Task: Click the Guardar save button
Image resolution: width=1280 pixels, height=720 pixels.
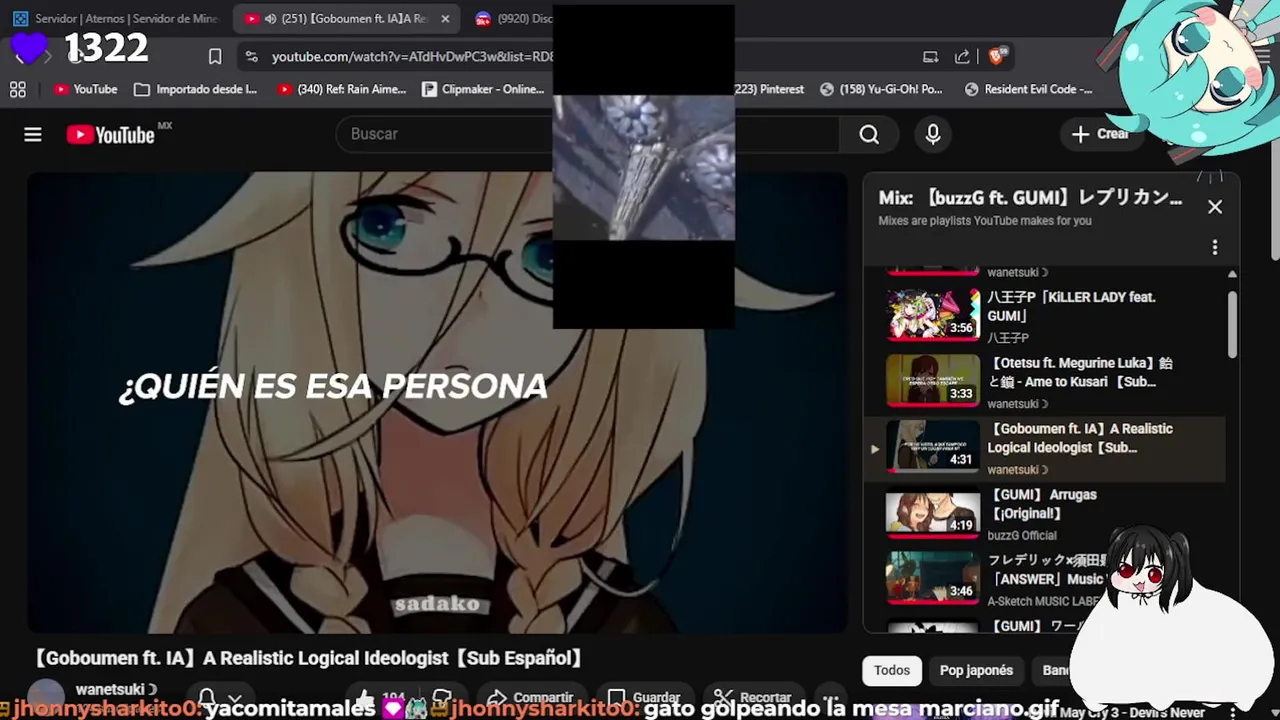Action: 644,697
